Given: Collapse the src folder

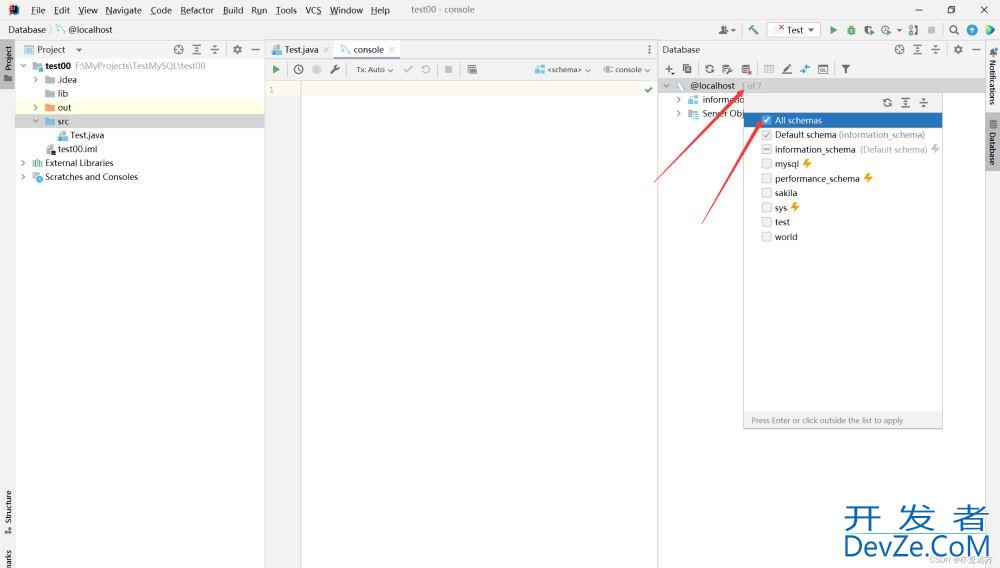Looking at the screenshot, I should click(36, 121).
